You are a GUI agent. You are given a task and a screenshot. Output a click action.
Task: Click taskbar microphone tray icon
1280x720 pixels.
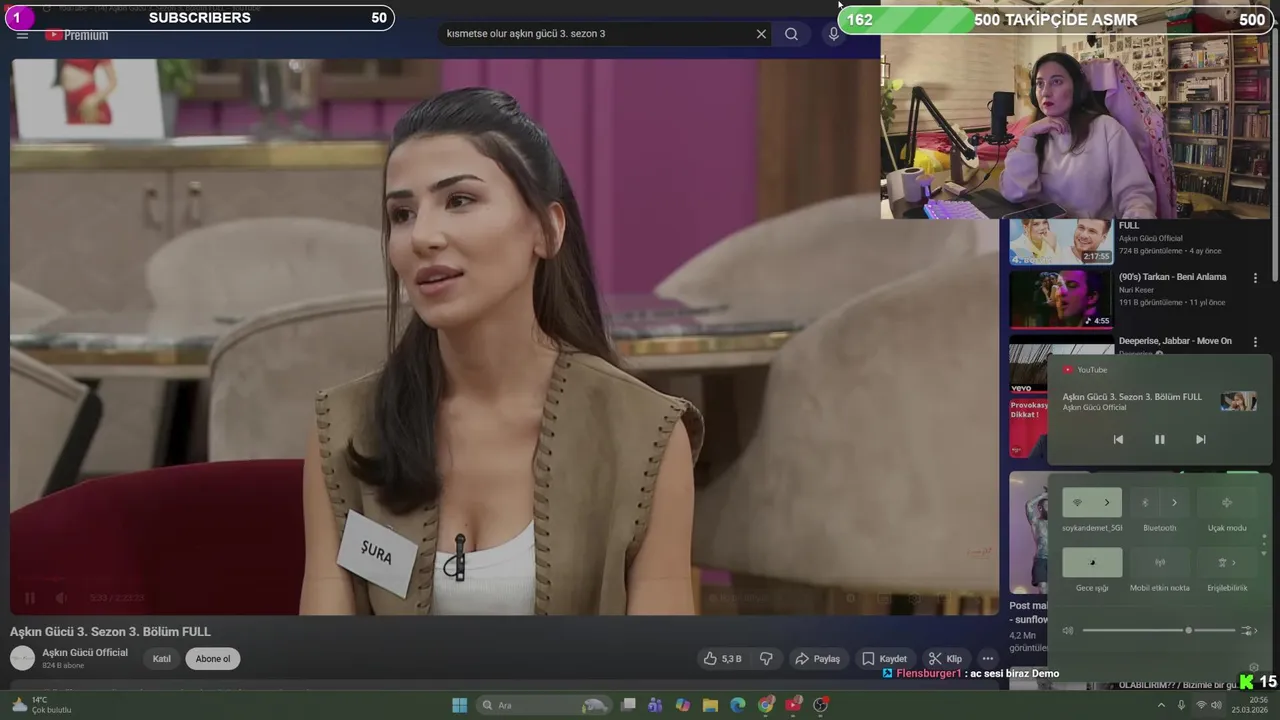pos(1181,705)
